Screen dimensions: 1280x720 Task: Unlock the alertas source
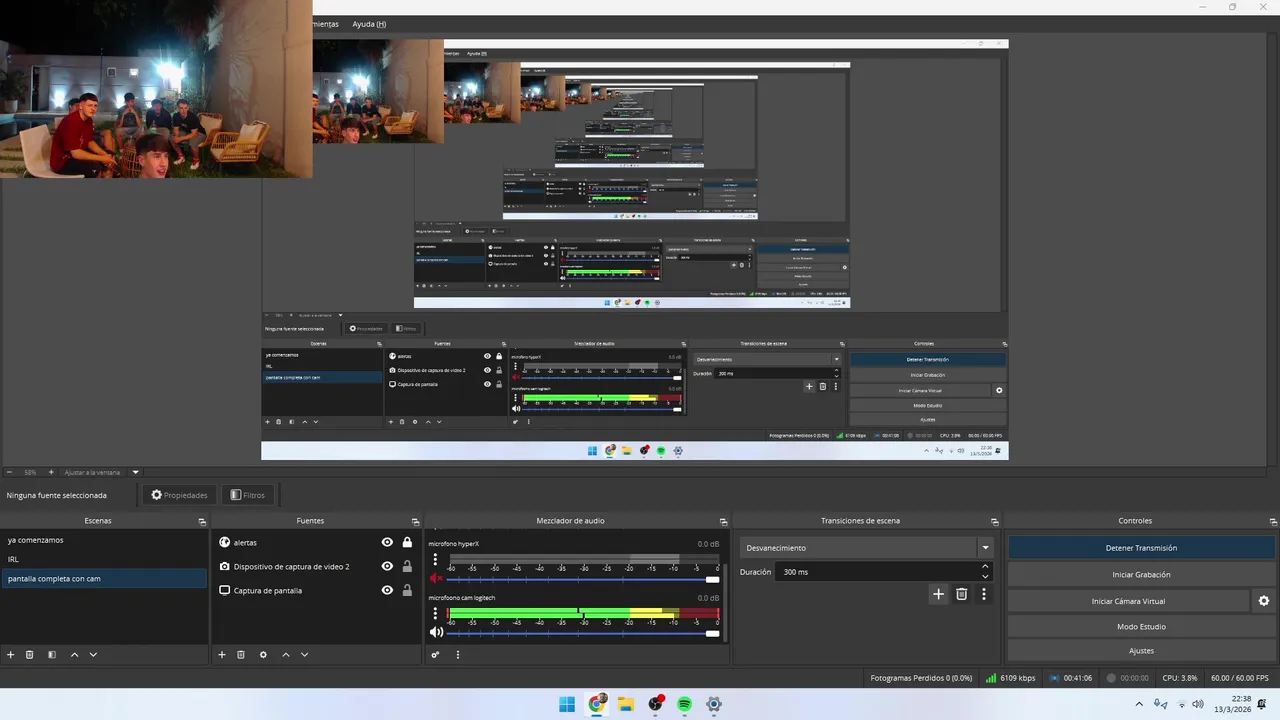pos(407,542)
